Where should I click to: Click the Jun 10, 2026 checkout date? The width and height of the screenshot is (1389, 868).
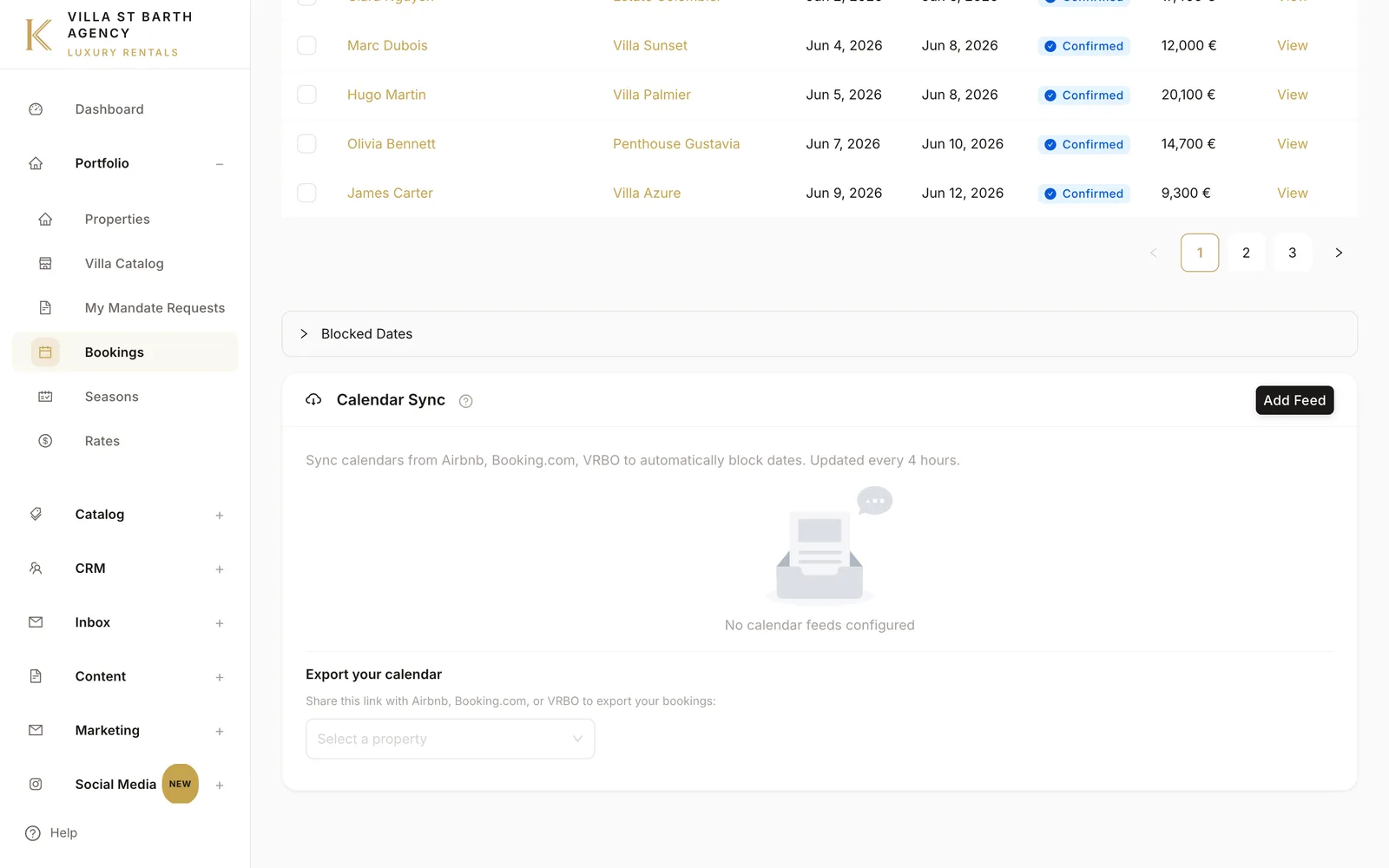963,144
